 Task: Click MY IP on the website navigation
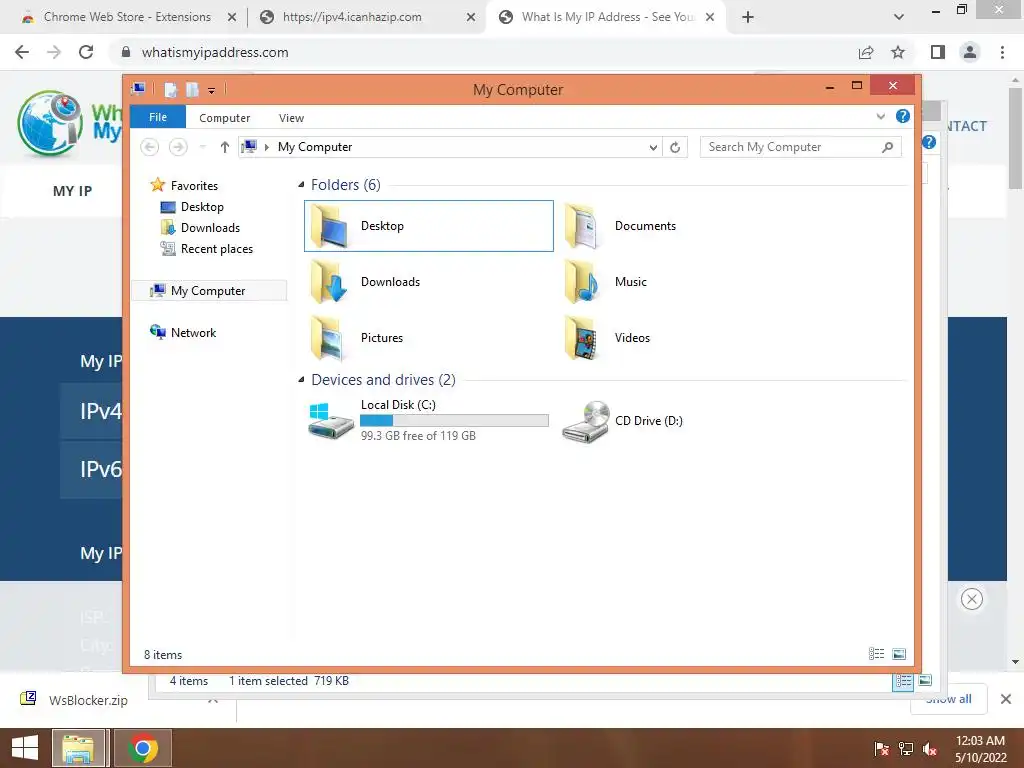[72, 191]
